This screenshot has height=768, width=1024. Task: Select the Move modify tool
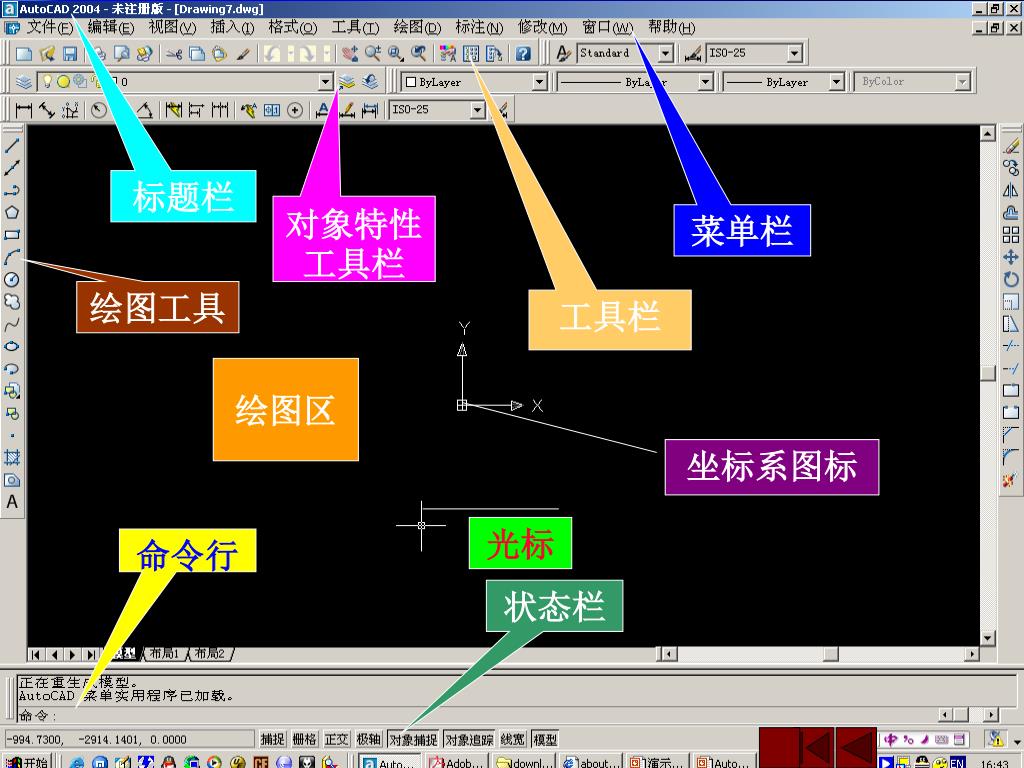(1011, 257)
